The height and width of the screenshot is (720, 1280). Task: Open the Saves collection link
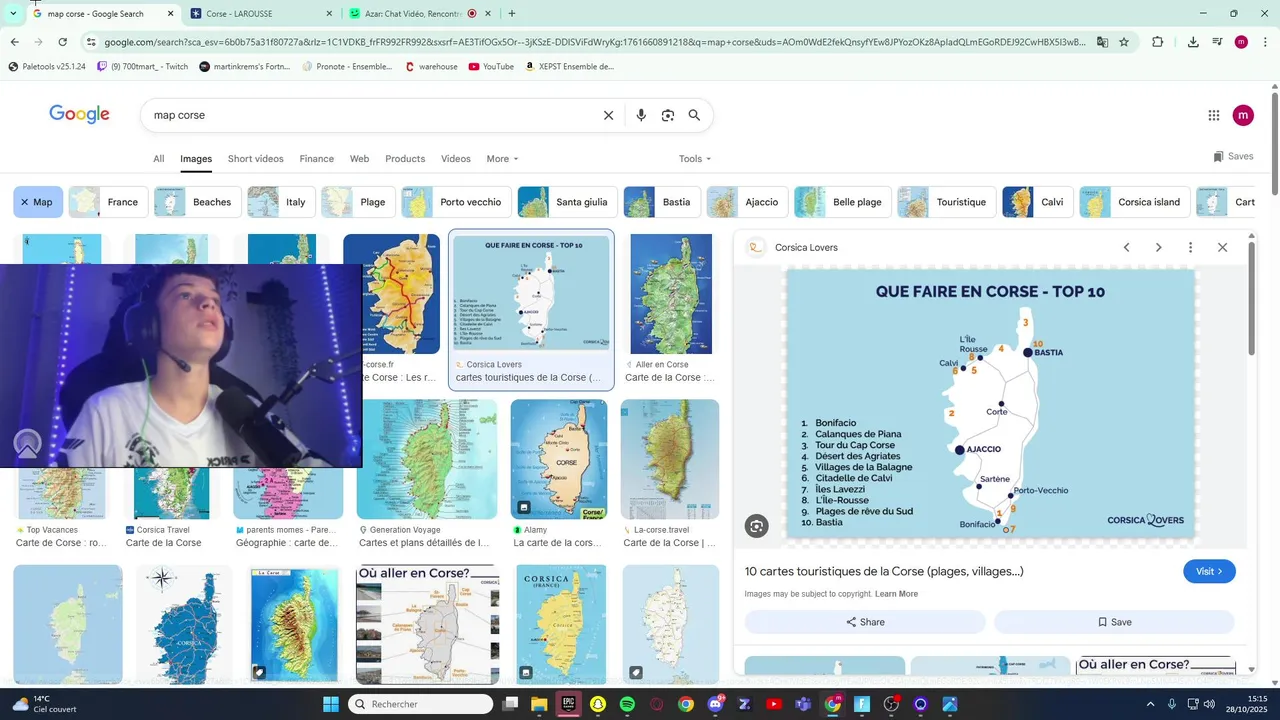[1233, 156]
